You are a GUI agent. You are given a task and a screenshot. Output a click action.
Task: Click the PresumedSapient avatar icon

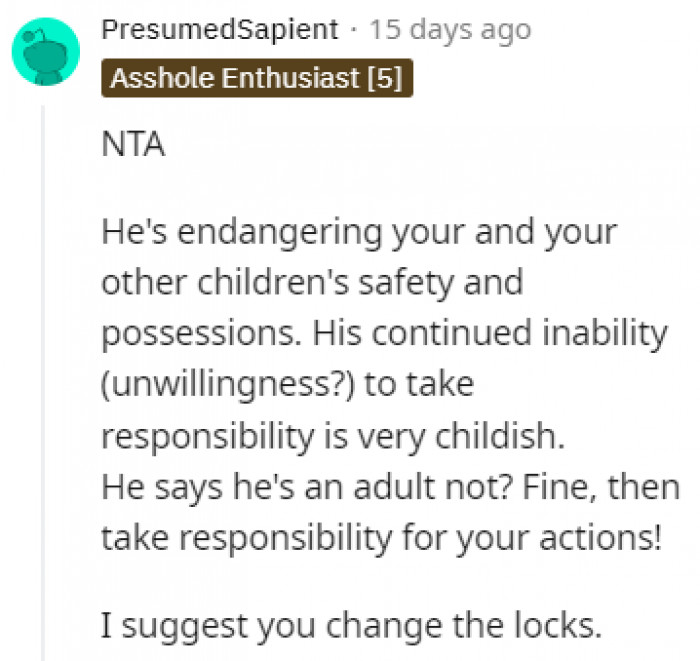coord(46,50)
